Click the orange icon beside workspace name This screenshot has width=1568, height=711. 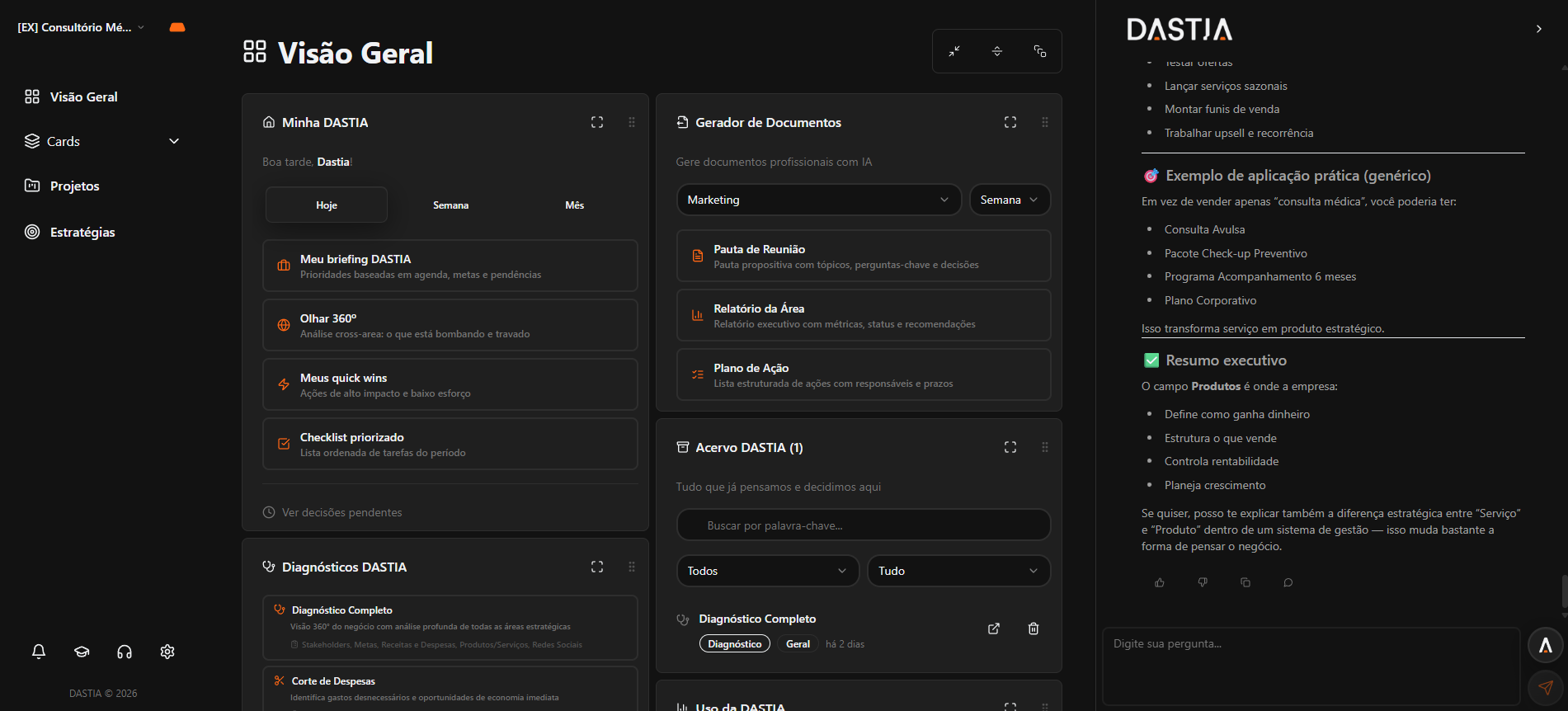177,27
